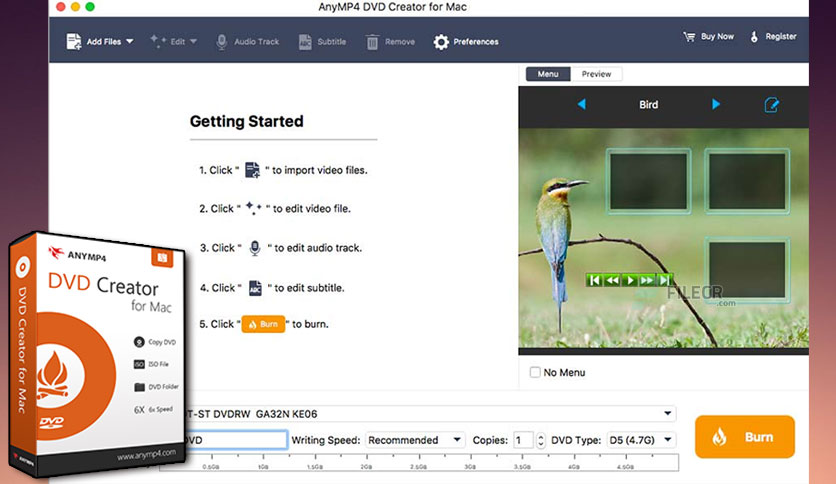Click the Subtitle toolbar icon
The image size is (836, 484).
(x=305, y=42)
